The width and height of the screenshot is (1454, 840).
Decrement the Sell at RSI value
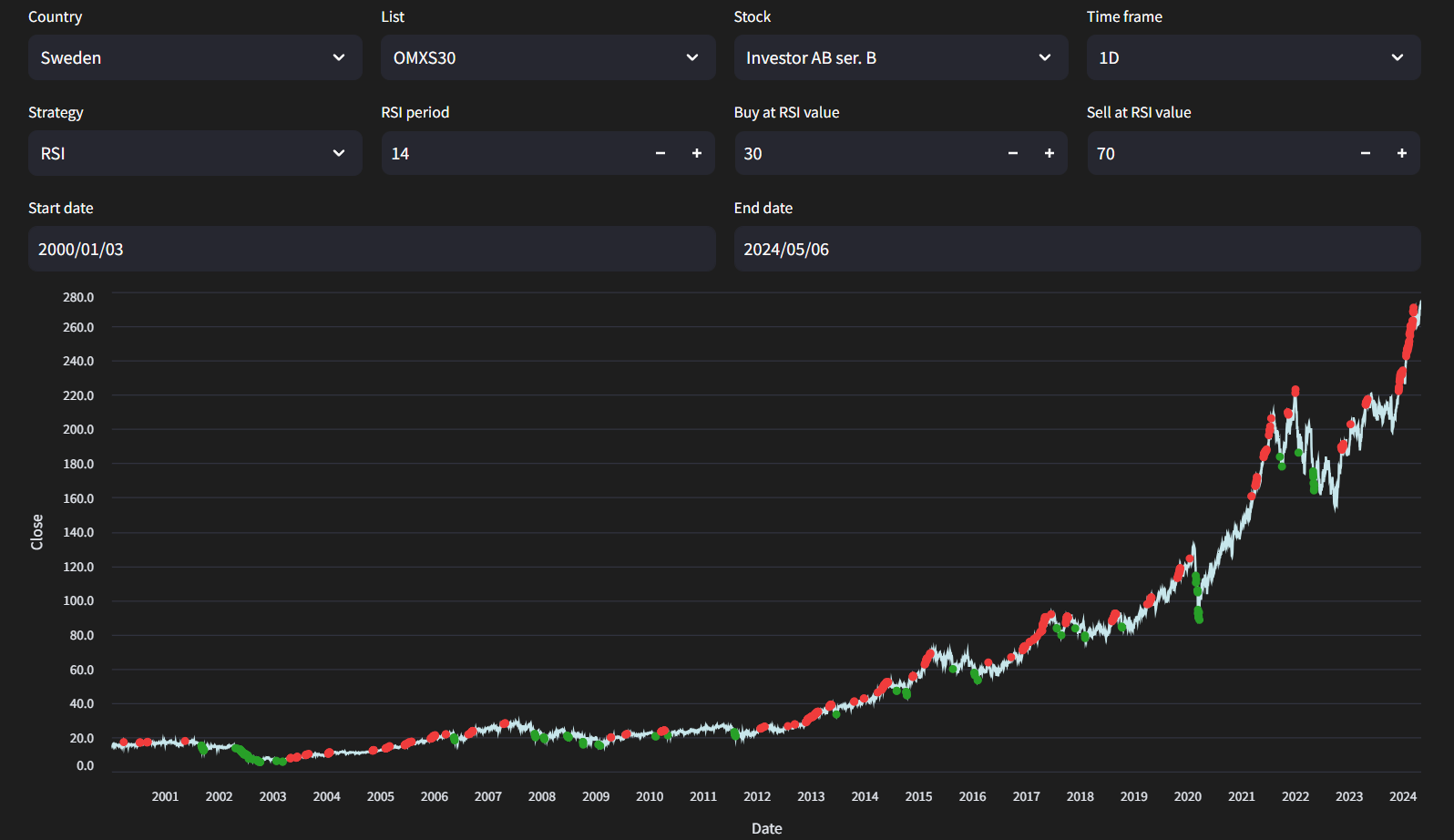click(1366, 153)
